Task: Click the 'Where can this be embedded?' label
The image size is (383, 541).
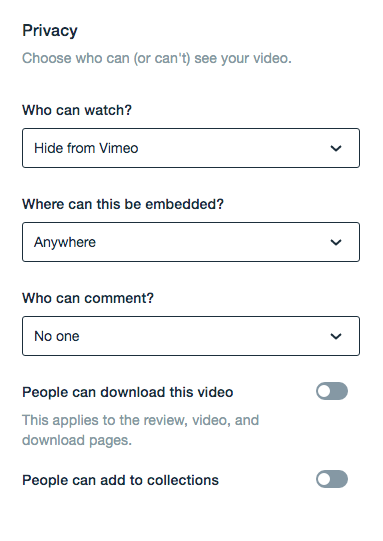Action: 123,204
